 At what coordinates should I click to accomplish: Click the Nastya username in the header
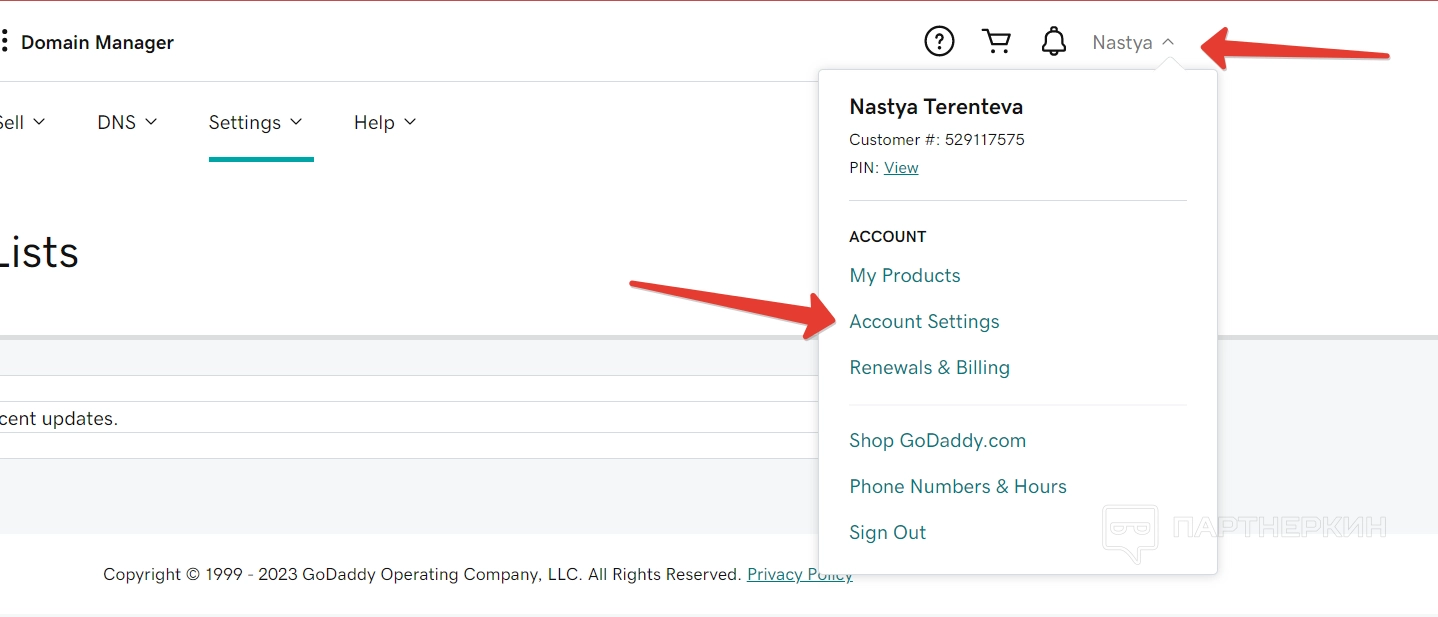pos(1121,43)
